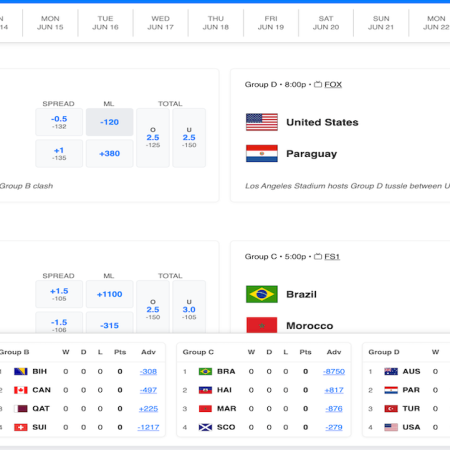Pick Under 3.0 at -105 total
Viewport: 450px width, 450px height.
[x=189, y=307]
